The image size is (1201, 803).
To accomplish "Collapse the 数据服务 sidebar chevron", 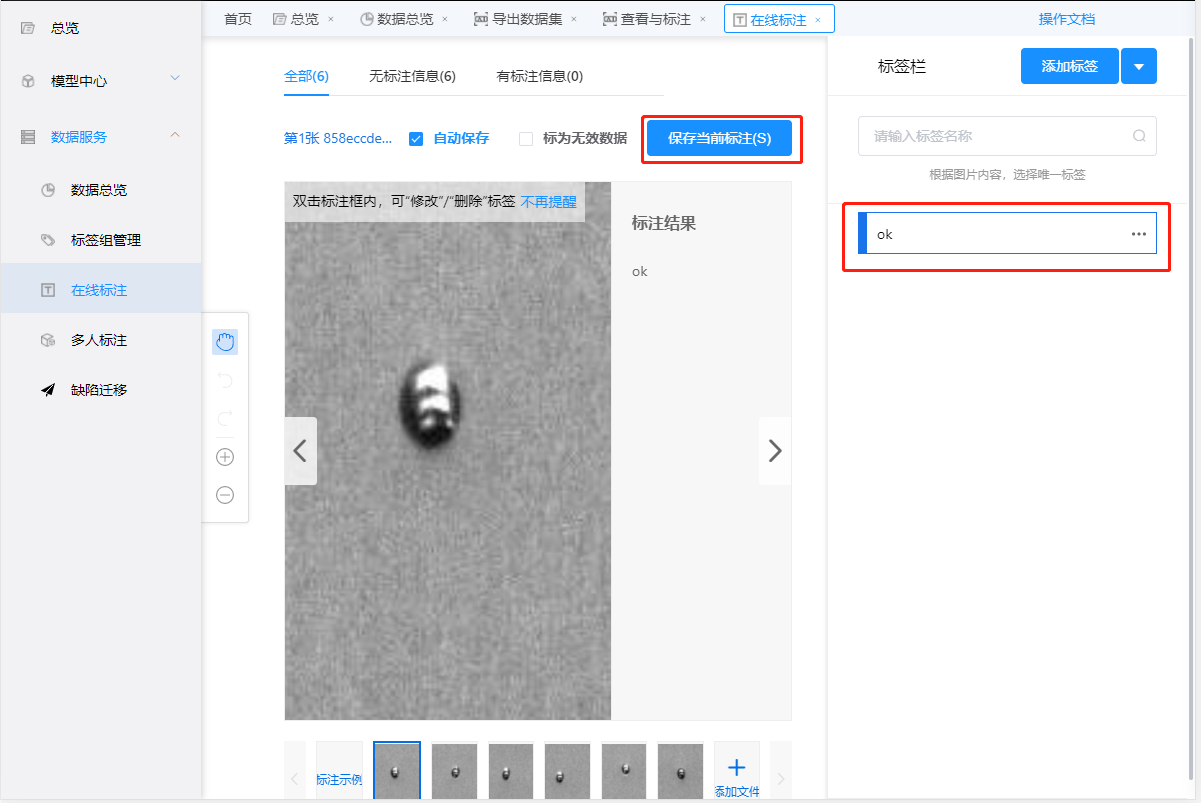I will [175, 135].
